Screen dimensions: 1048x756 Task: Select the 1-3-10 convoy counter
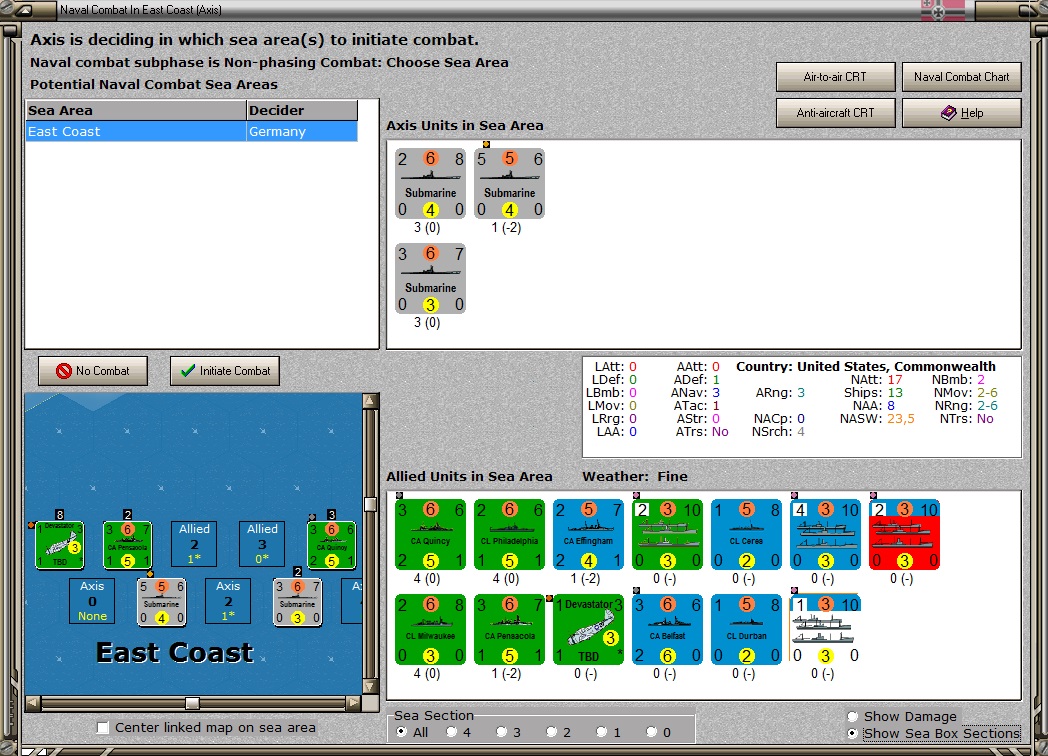[x=825, y=630]
